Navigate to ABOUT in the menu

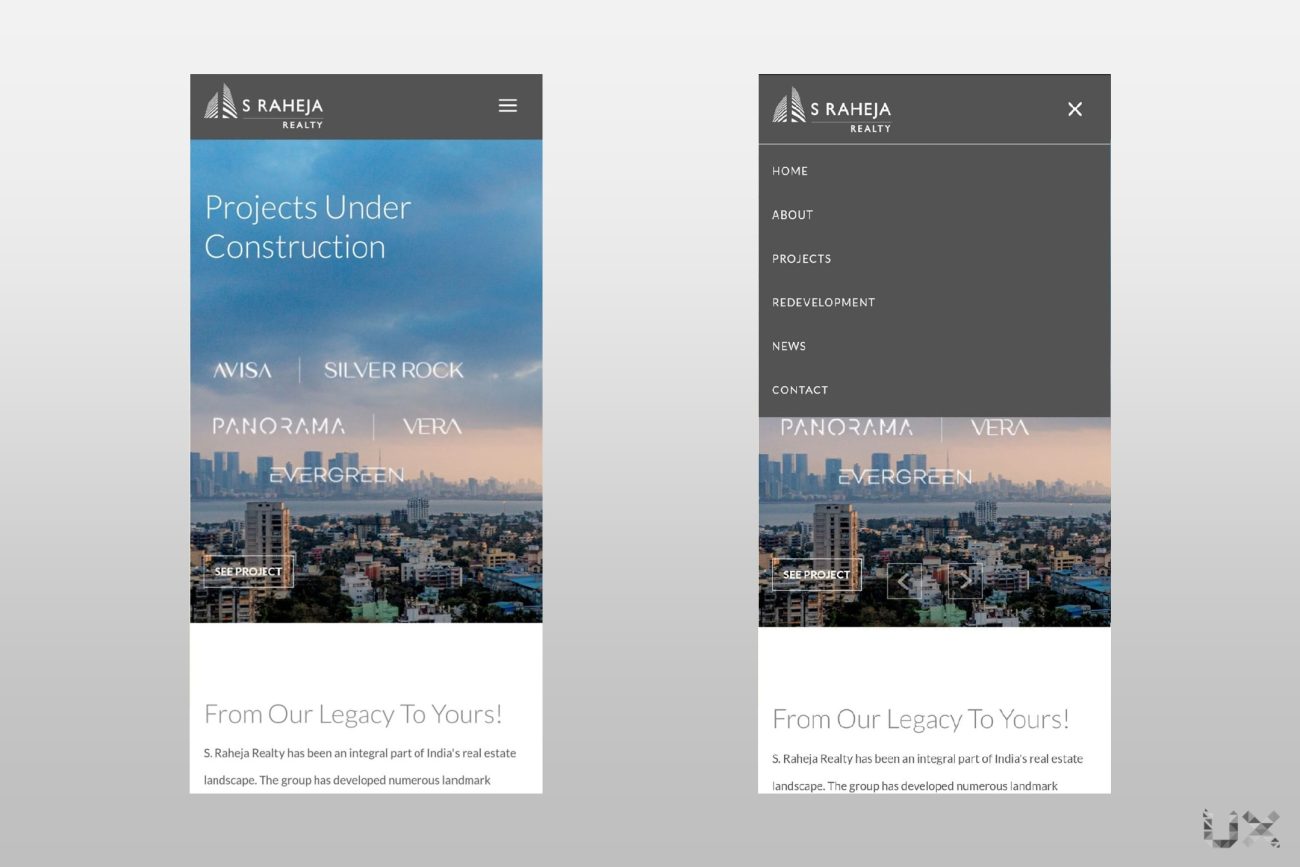tap(792, 215)
